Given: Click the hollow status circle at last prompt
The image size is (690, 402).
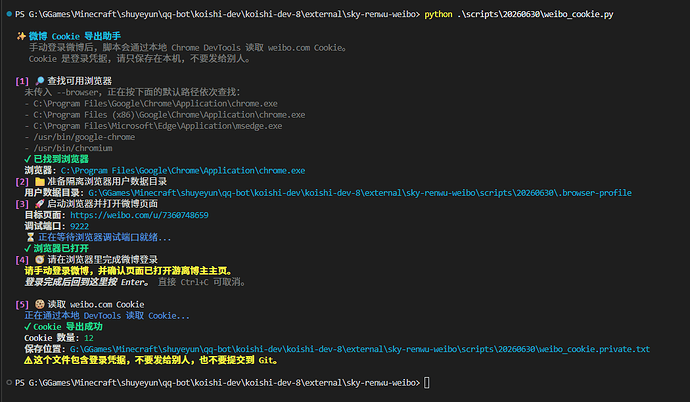Looking at the screenshot, I should point(9,383).
